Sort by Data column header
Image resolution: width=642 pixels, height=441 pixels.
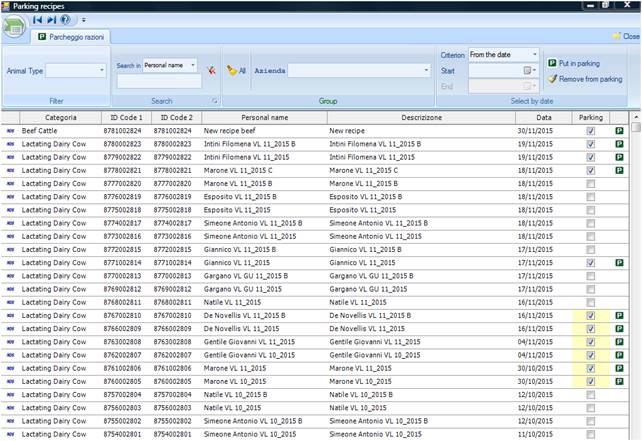(x=544, y=118)
